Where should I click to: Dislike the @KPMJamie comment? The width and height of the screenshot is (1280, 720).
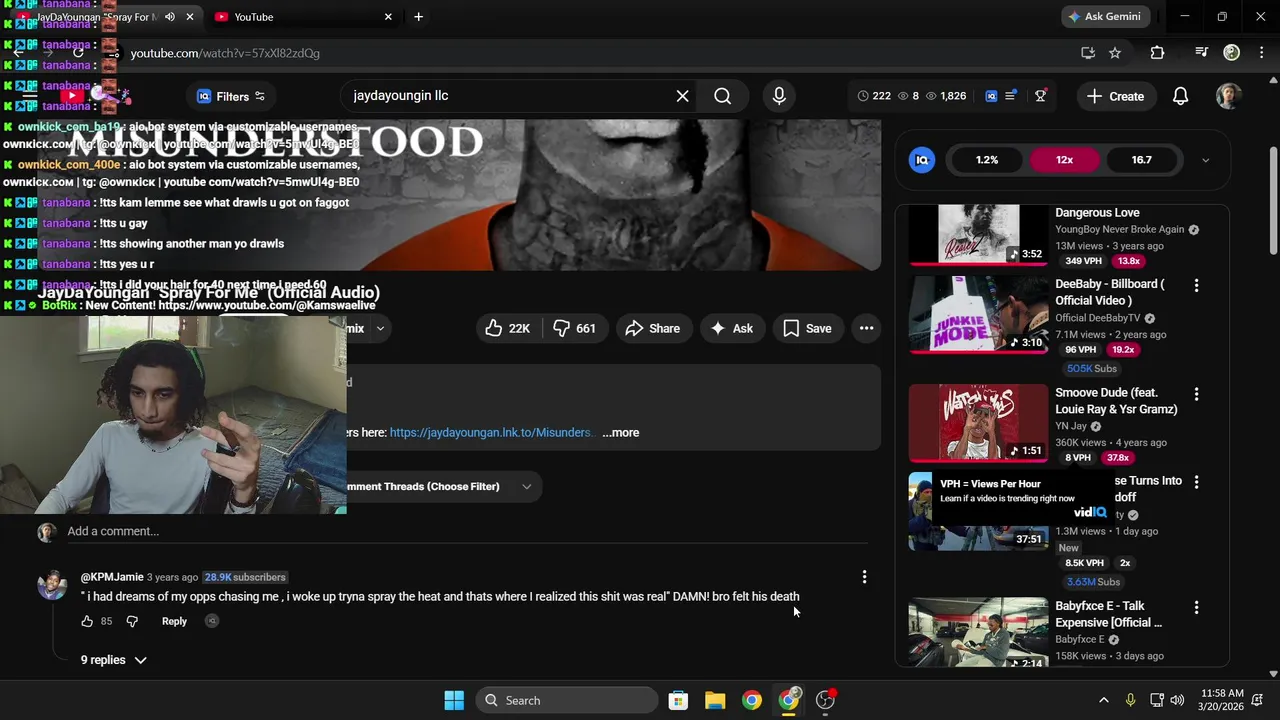(x=132, y=621)
